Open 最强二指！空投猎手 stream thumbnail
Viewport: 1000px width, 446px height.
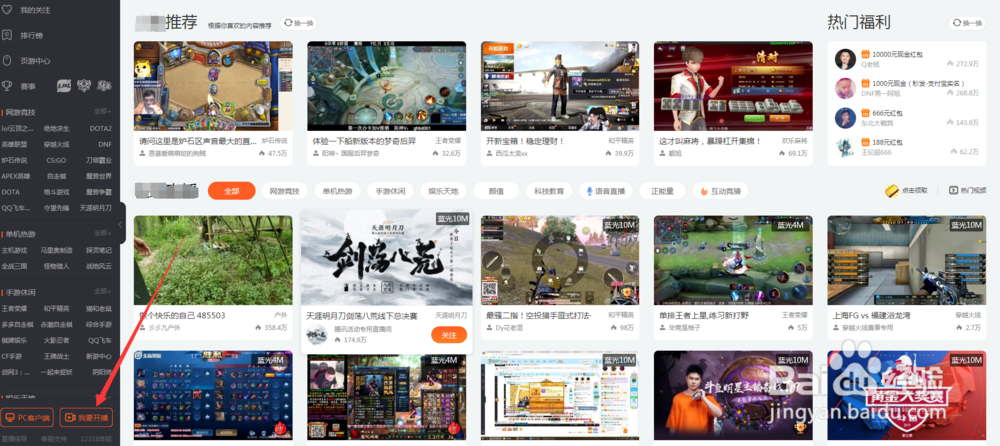pos(560,260)
